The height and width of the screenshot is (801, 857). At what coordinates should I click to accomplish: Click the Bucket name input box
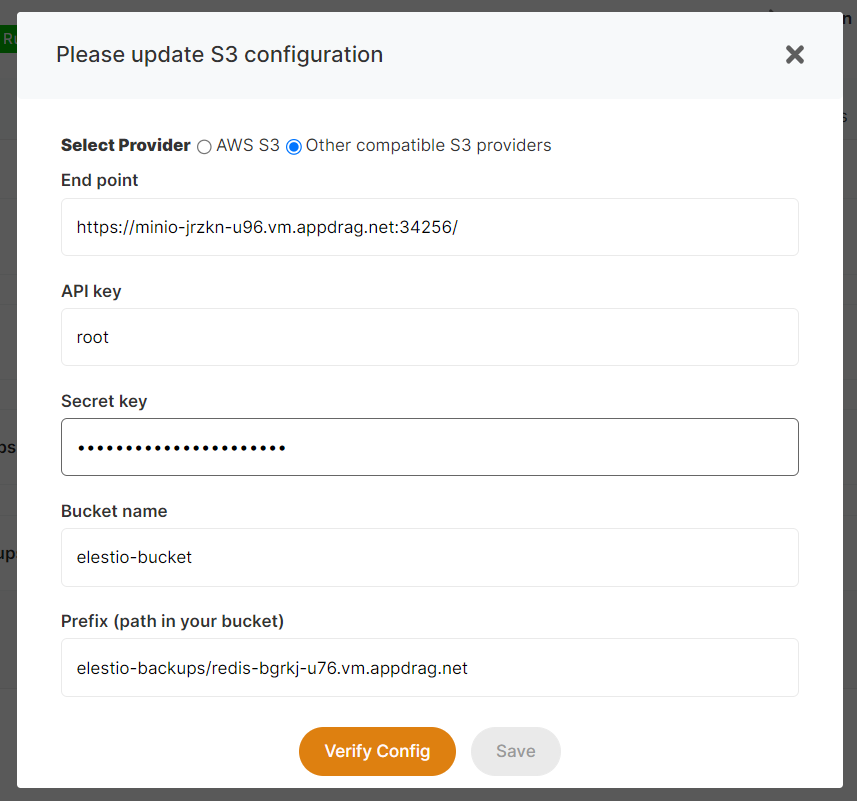(x=429, y=557)
